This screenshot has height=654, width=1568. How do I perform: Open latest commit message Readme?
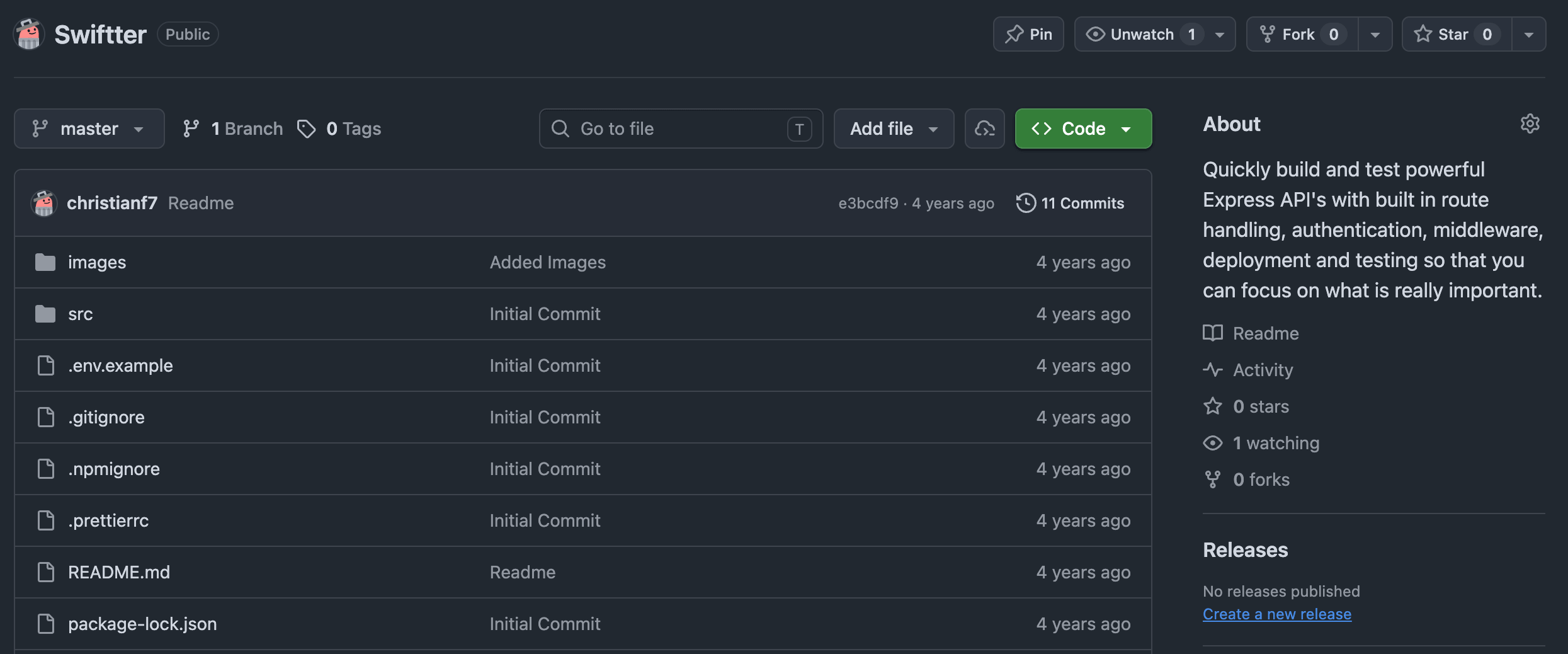(201, 203)
